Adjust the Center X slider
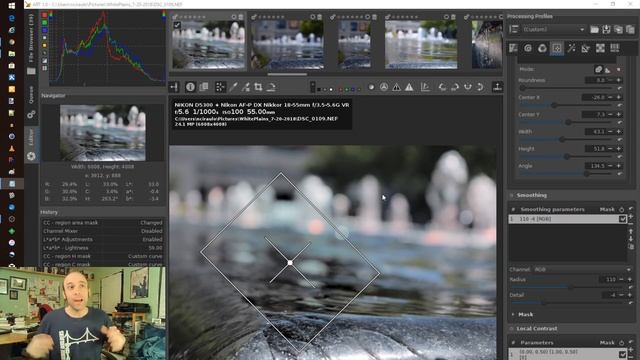This screenshot has height=360, width=640. (567, 105)
